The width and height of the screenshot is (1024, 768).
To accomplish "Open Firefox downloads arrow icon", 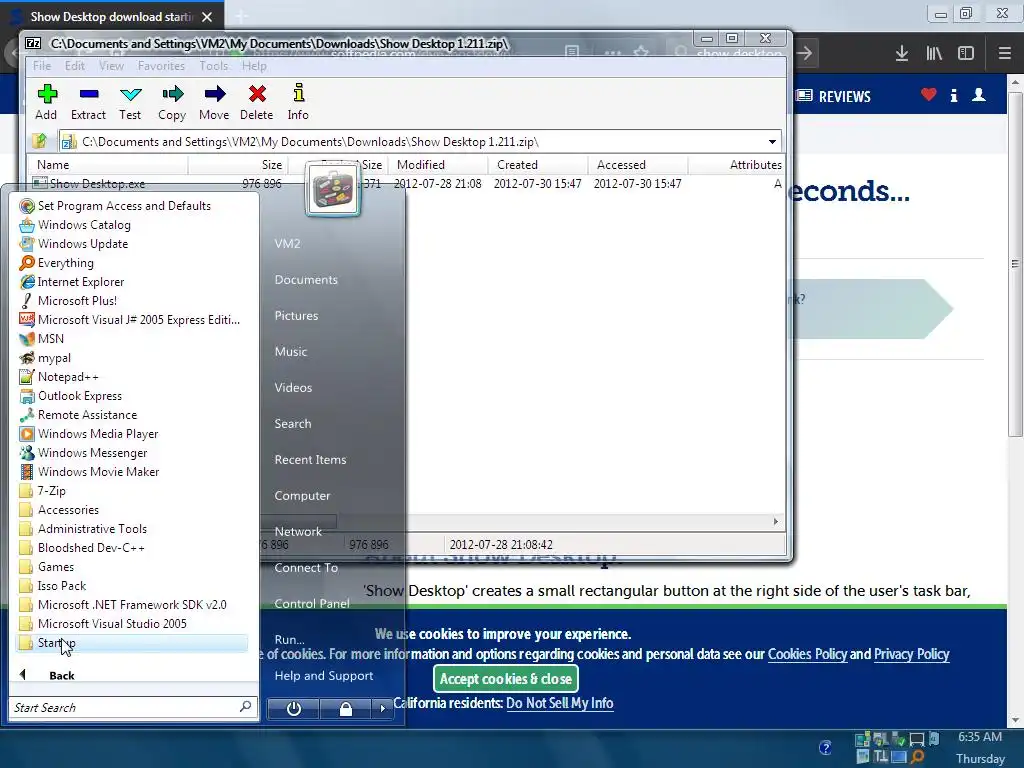I will click(x=902, y=53).
